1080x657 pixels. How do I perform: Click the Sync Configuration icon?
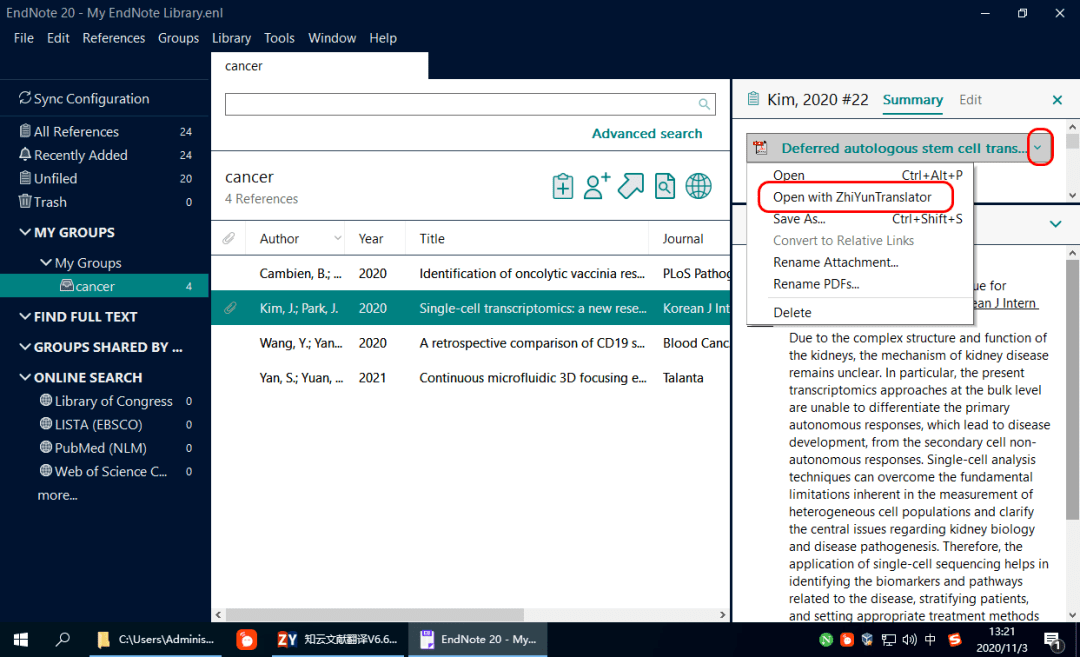click(x=25, y=98)
